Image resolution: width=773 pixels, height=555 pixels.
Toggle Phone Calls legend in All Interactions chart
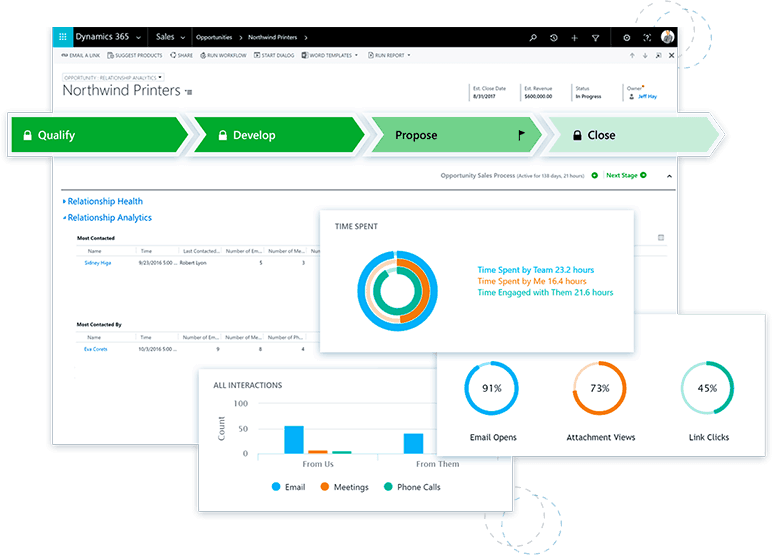412,487
